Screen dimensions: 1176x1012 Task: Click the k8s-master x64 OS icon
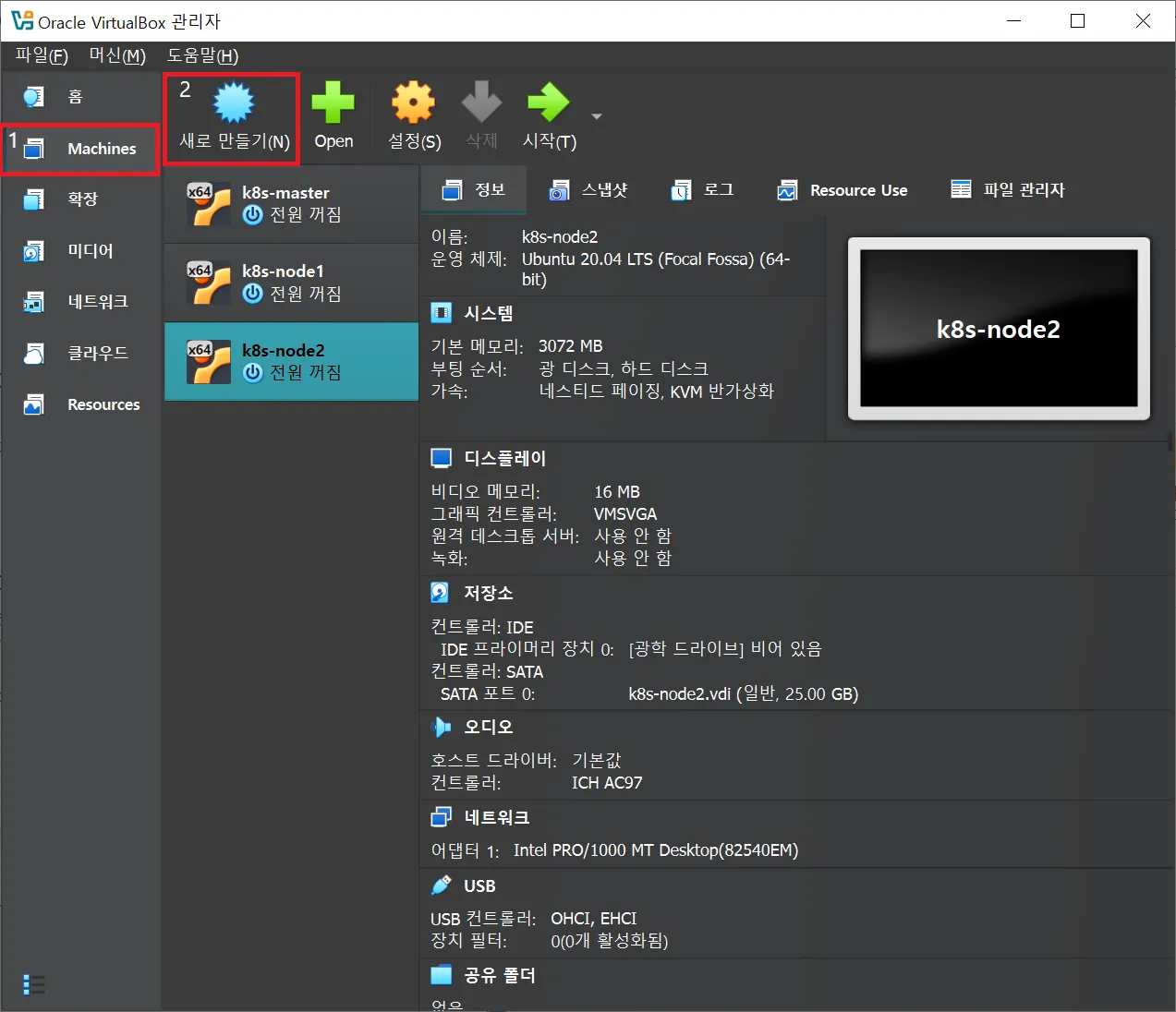[209, 204]
